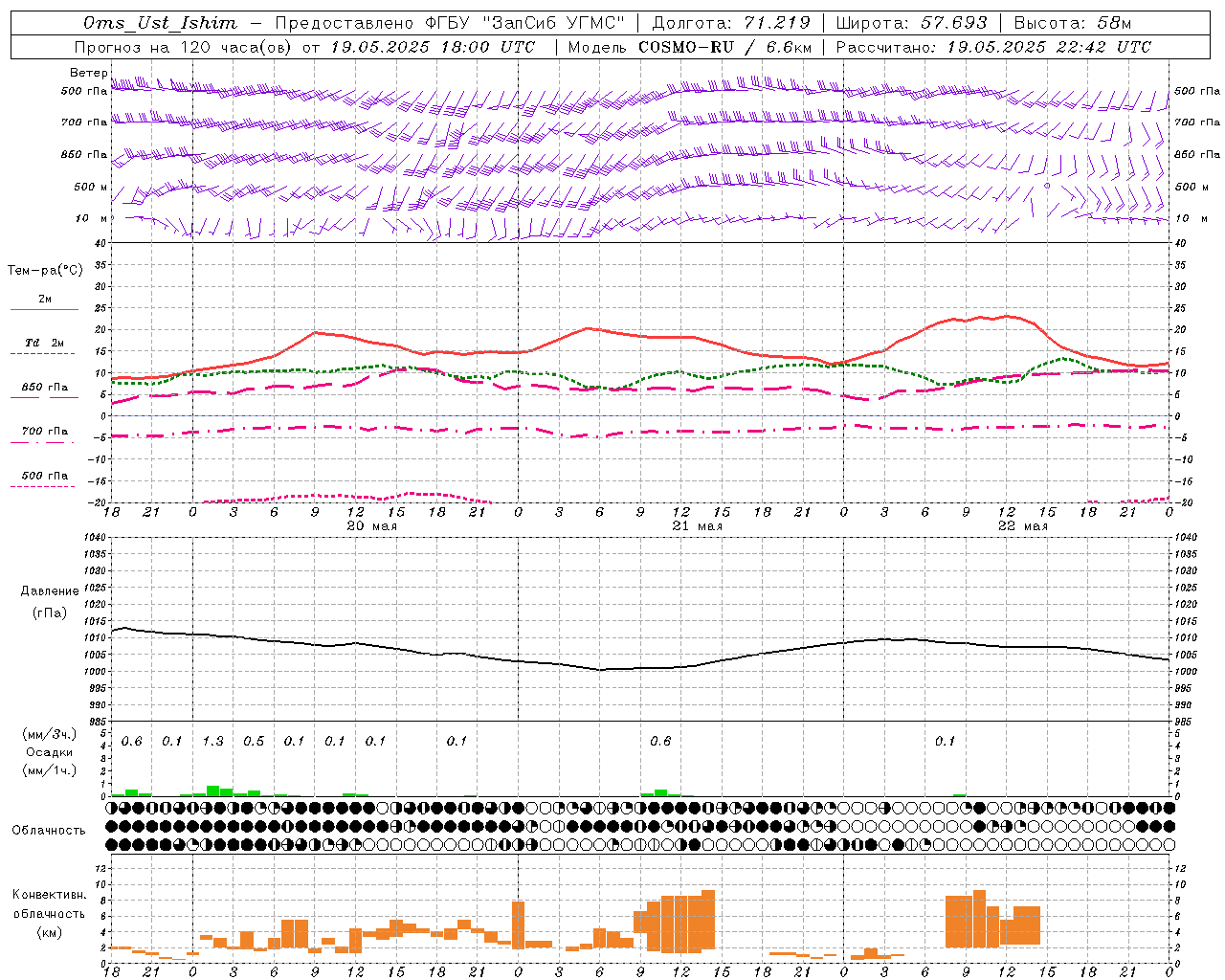Click the "22 мая" date label
The width and height of the screenshot is (1225, 980).
tap(1022, 526)
